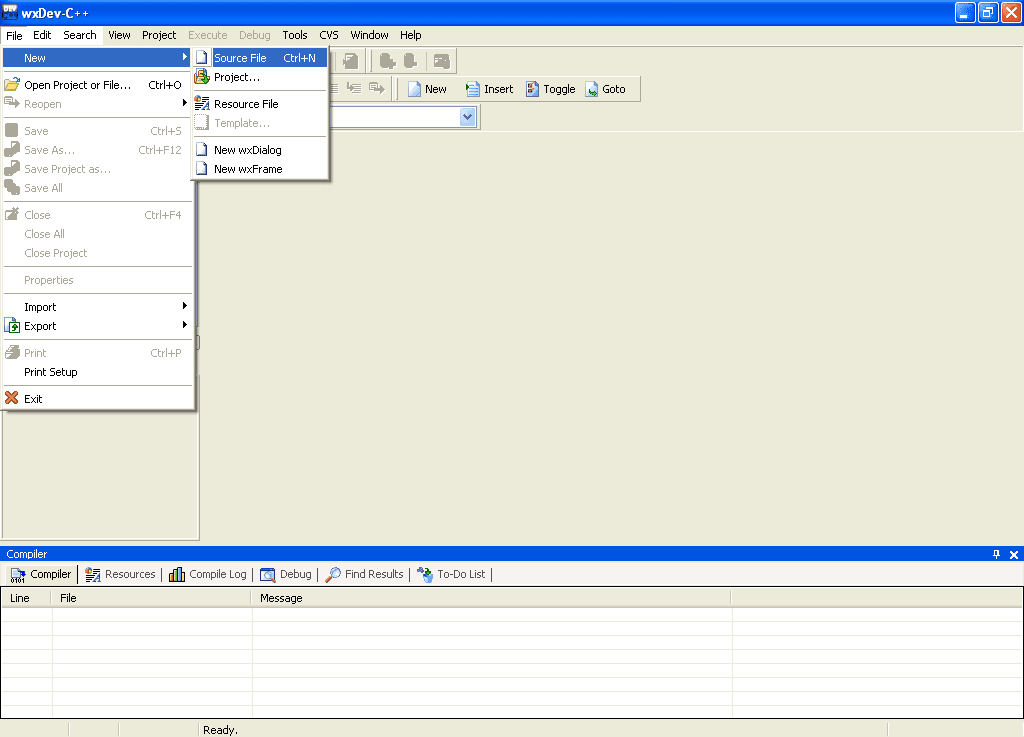Open Project or File... menu entry
The image size is (1024, 737).
(x=97, y=85)
